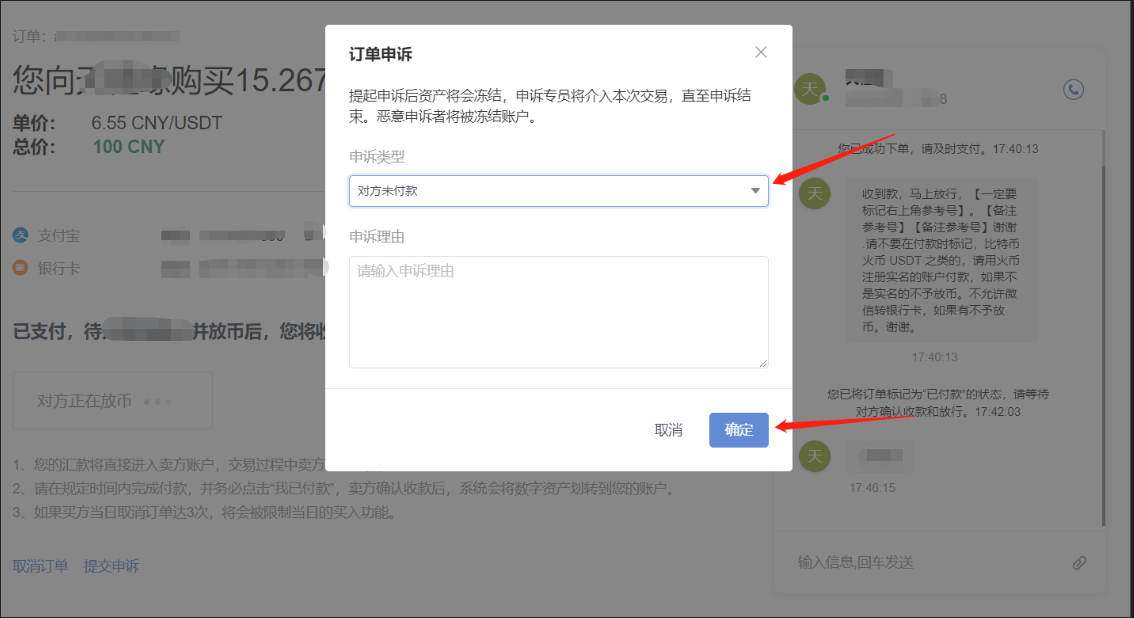This screenshot has width=1134, height=618.
Task: Click the 对方正在放币 button
Action: click(x=112, y=401)
